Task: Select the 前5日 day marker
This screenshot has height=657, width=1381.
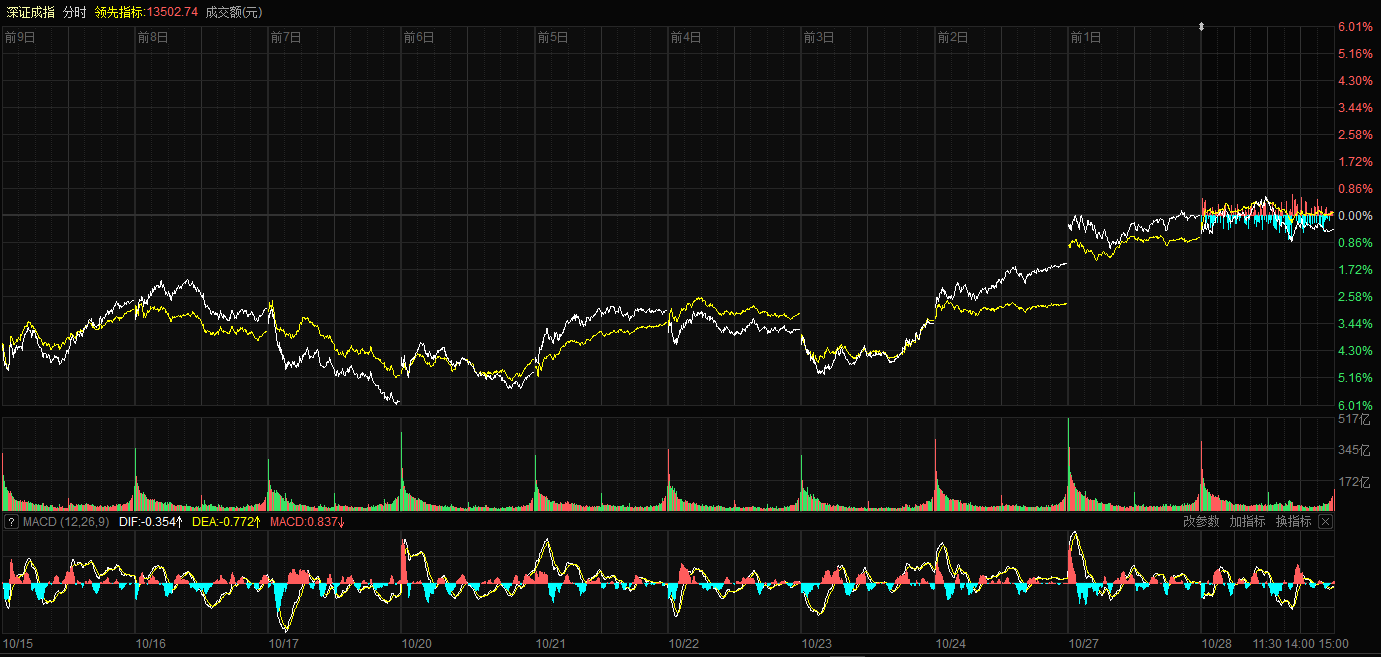Action: point(552,38)
